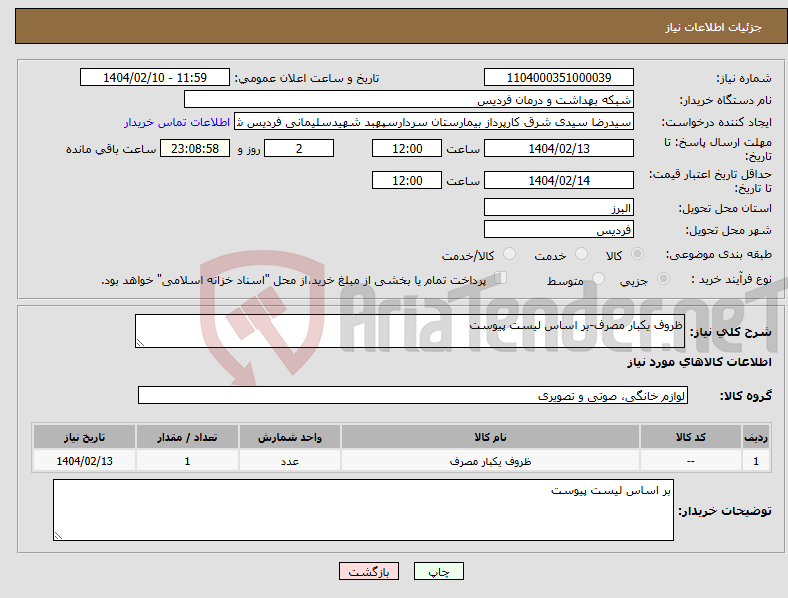This screenshot has height=598, width=788.
Task: Click the اطلاعات کالاهای مورد نیاز heading
Action: [x=699, y=362]
